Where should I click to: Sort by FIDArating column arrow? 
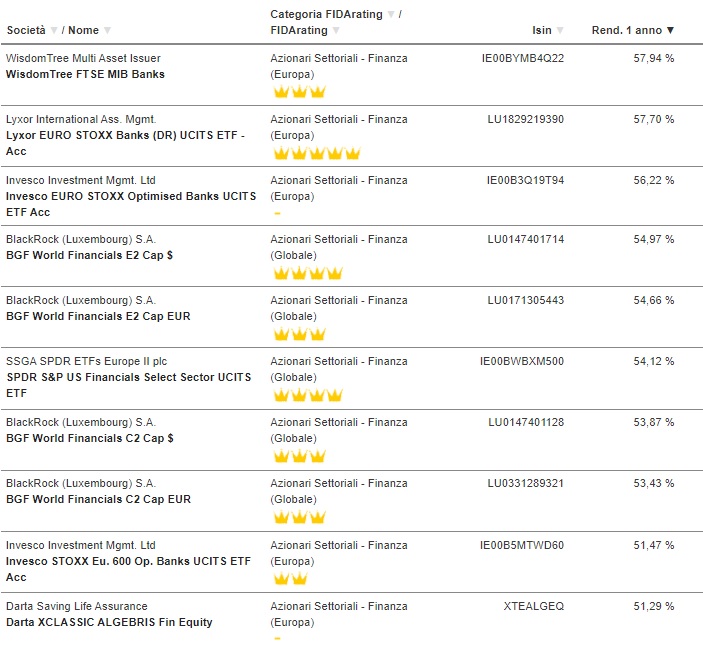coord(336,30)
